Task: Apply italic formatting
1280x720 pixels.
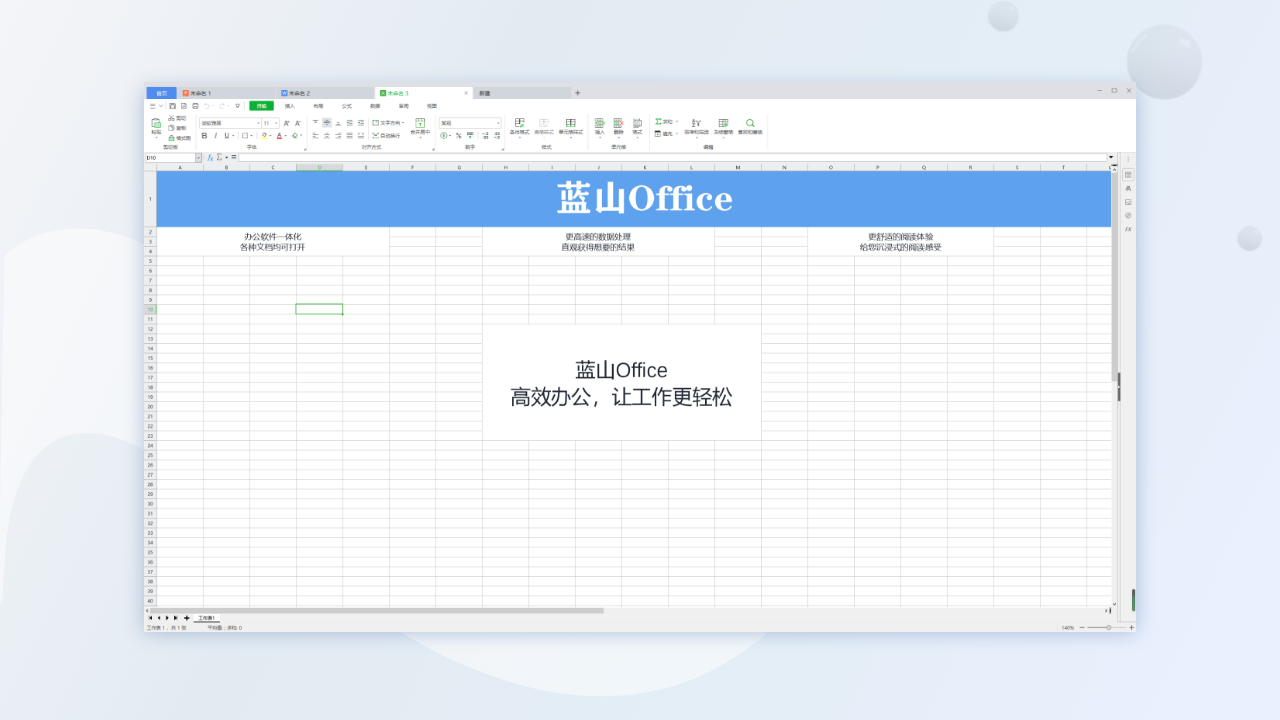Action: pyautogui.click(x=215, y=135)
